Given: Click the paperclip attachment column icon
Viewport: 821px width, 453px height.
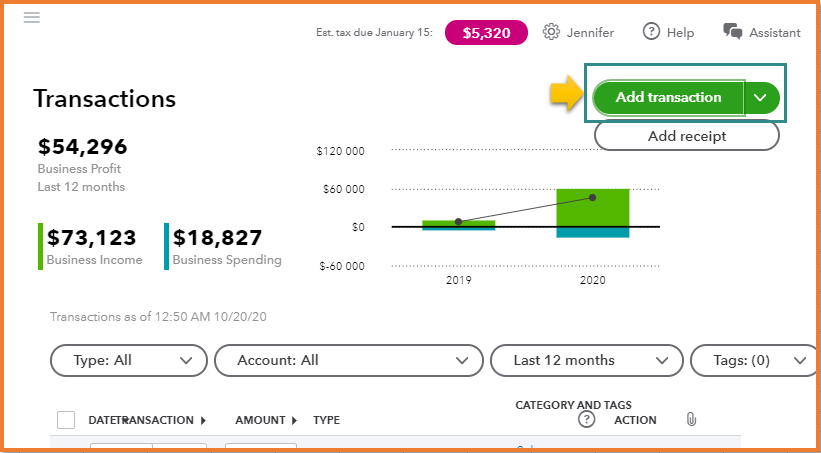Looking at the screenshot, I should [x=690, y=420].
